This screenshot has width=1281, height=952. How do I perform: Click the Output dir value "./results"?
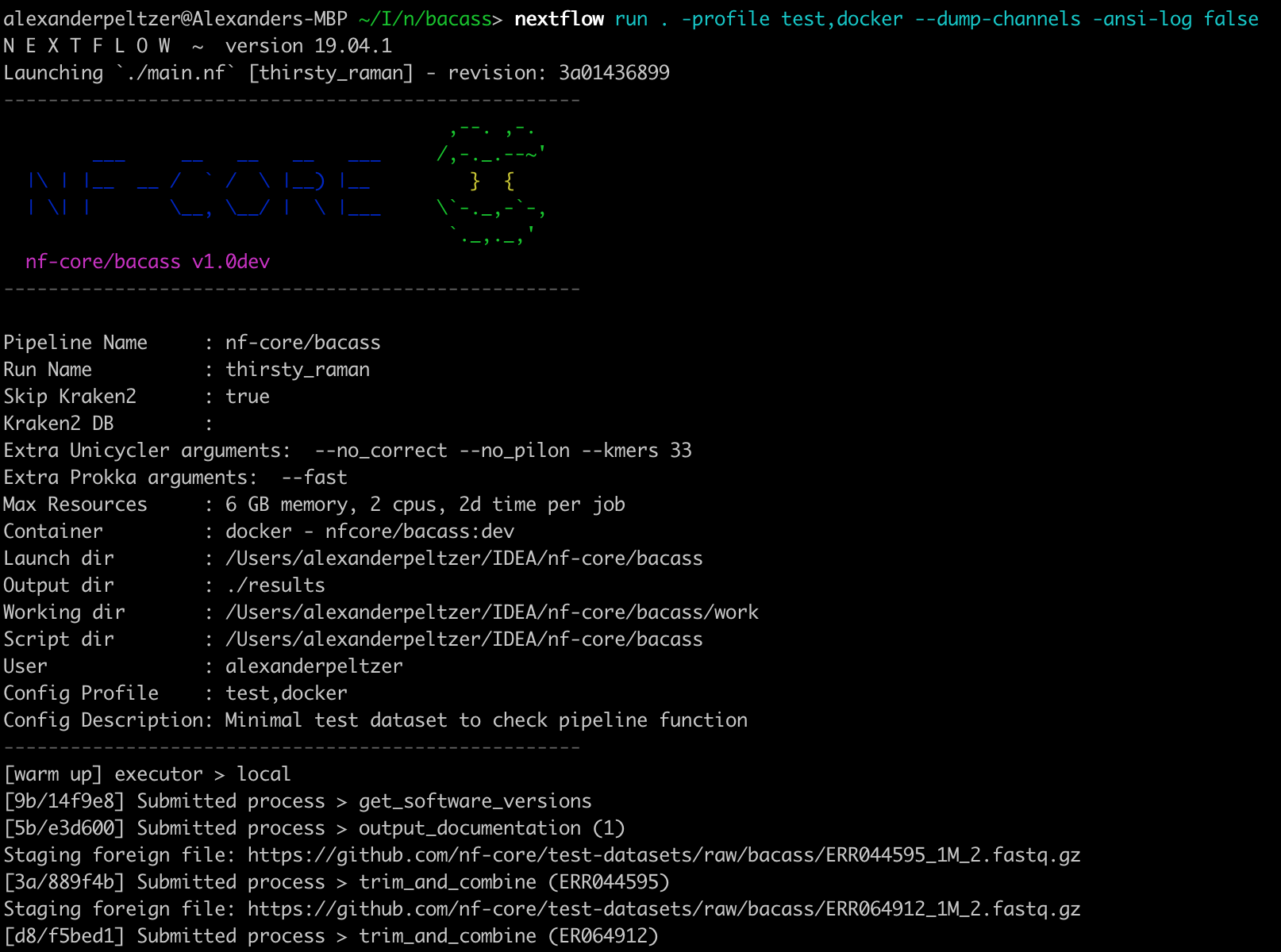(x=275, y=585)
